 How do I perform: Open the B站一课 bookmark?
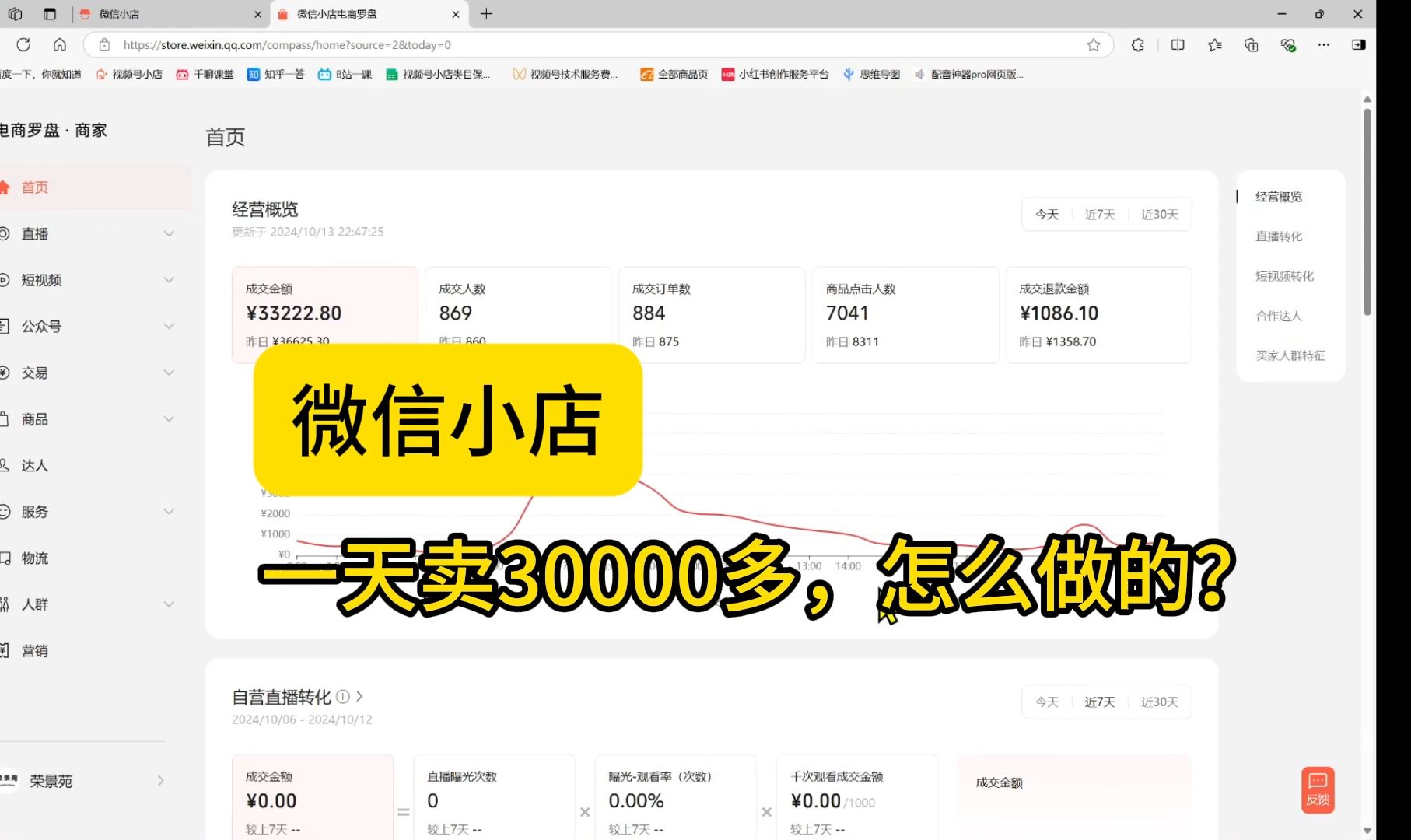click(345, 75)
